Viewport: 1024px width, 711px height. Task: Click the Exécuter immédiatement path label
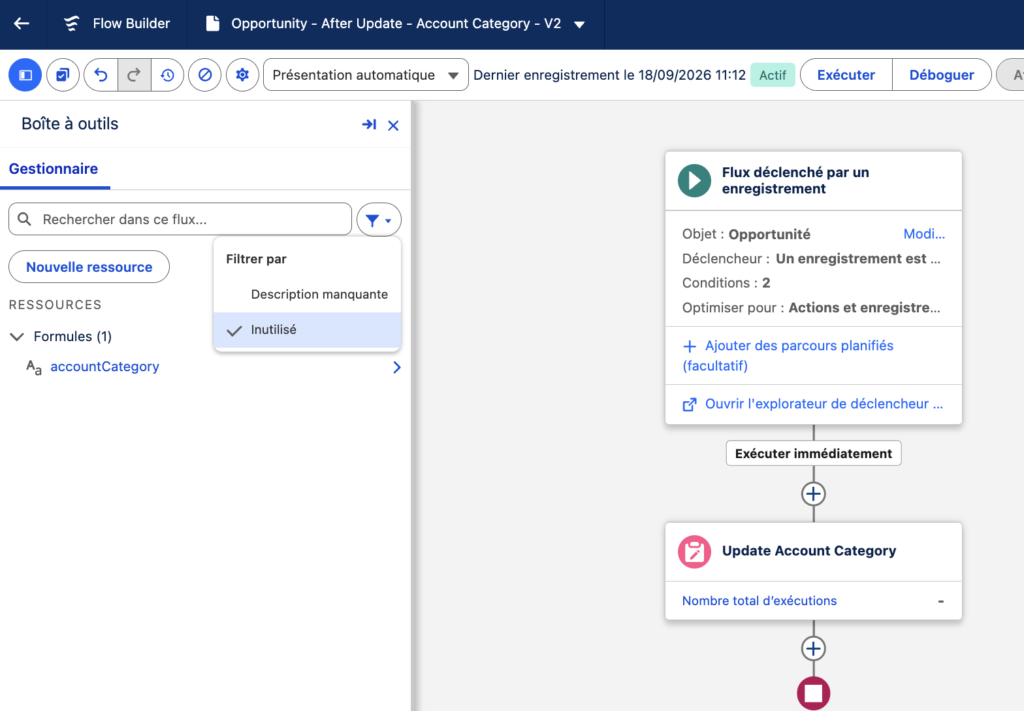point(813,453)
